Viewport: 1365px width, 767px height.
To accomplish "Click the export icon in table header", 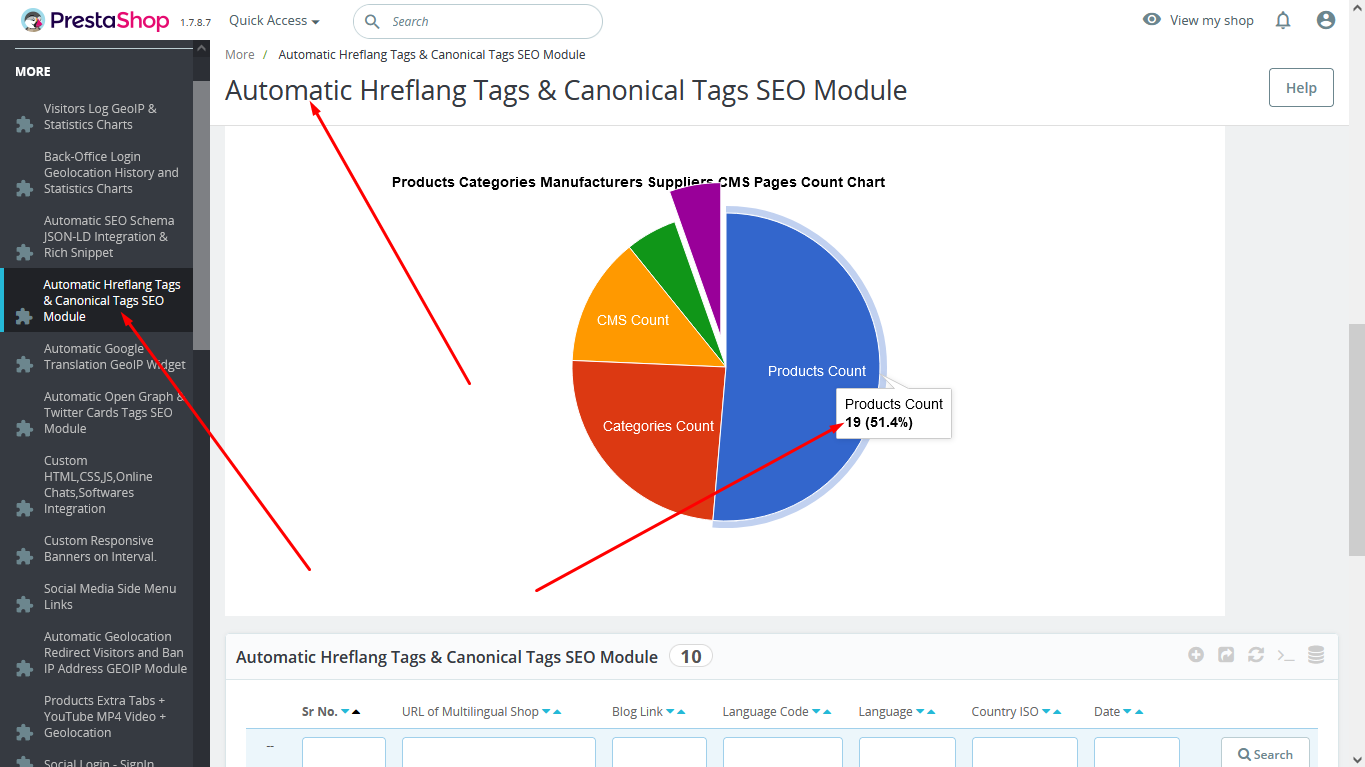I will point(1226,655).
